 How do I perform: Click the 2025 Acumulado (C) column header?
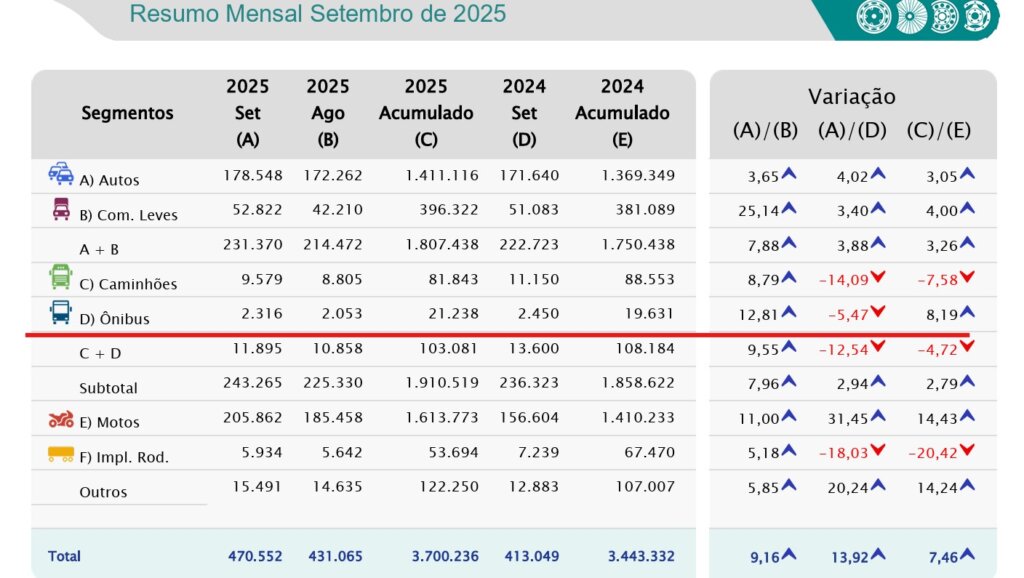click(x=426, y=113)
